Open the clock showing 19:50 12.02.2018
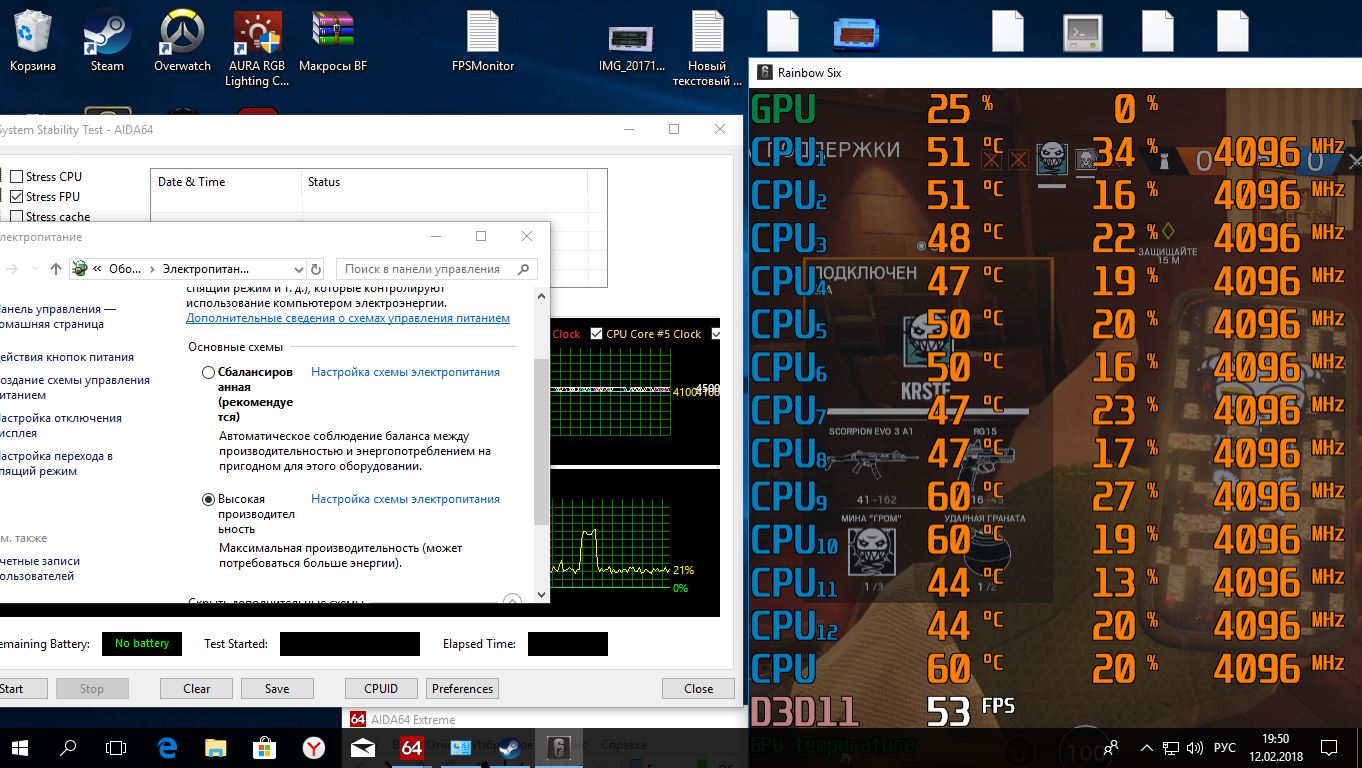 (1275, 747)
